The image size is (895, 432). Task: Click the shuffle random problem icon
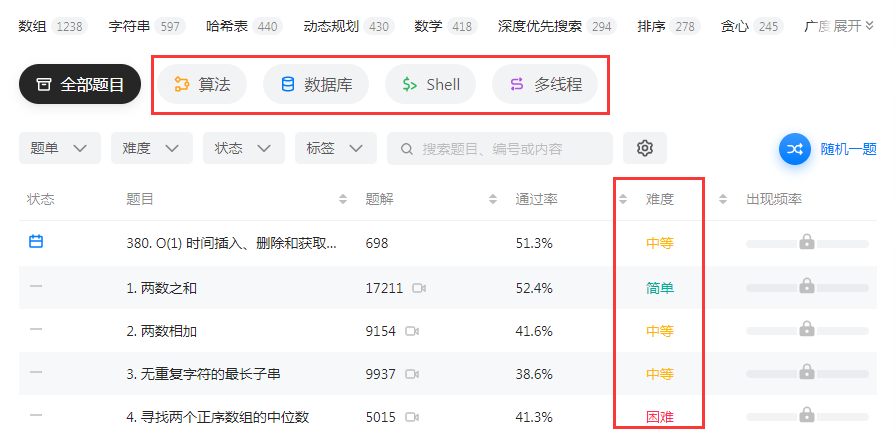(795, 149)
